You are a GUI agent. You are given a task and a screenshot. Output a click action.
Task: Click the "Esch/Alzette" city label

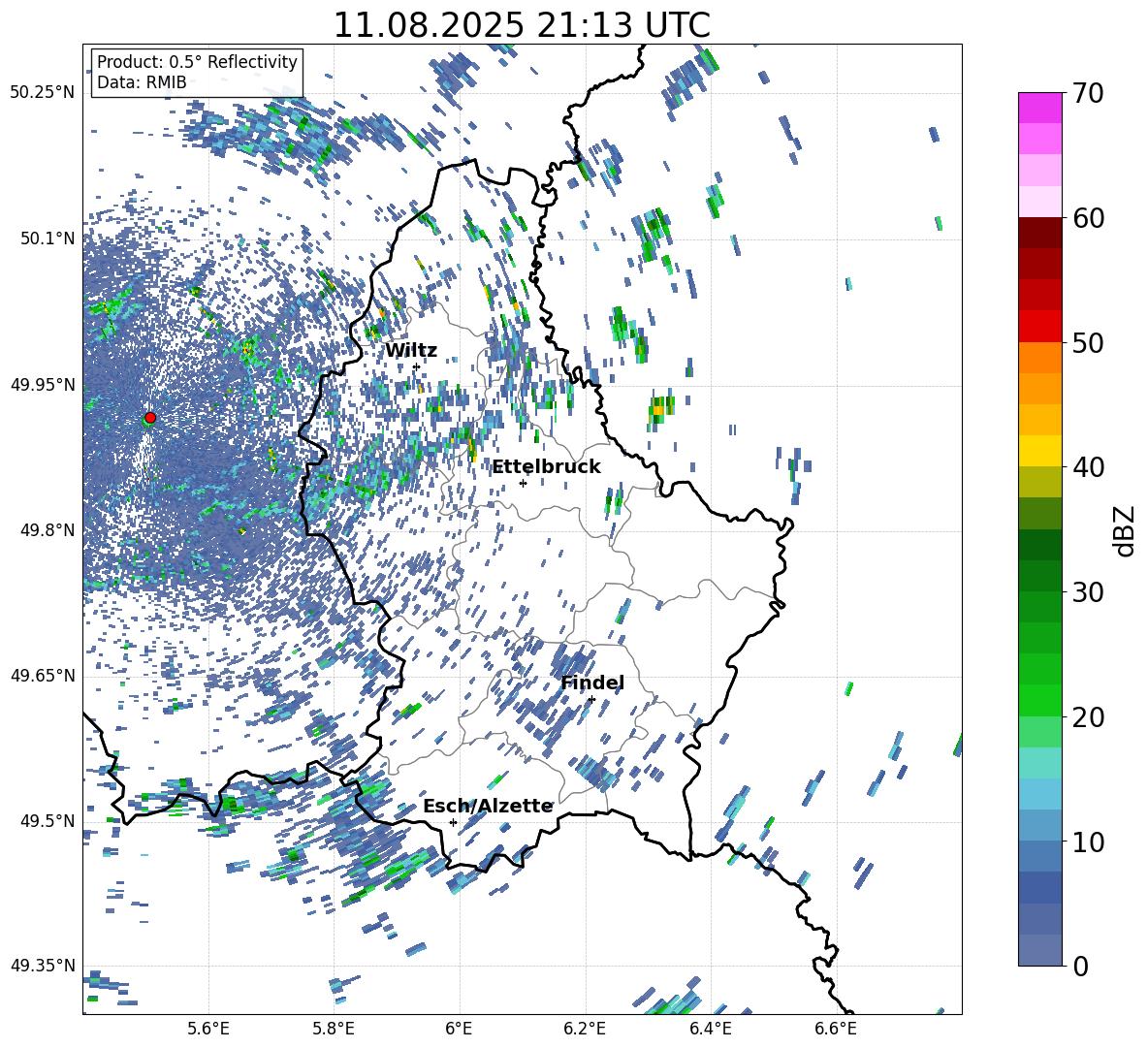[488, 806]
